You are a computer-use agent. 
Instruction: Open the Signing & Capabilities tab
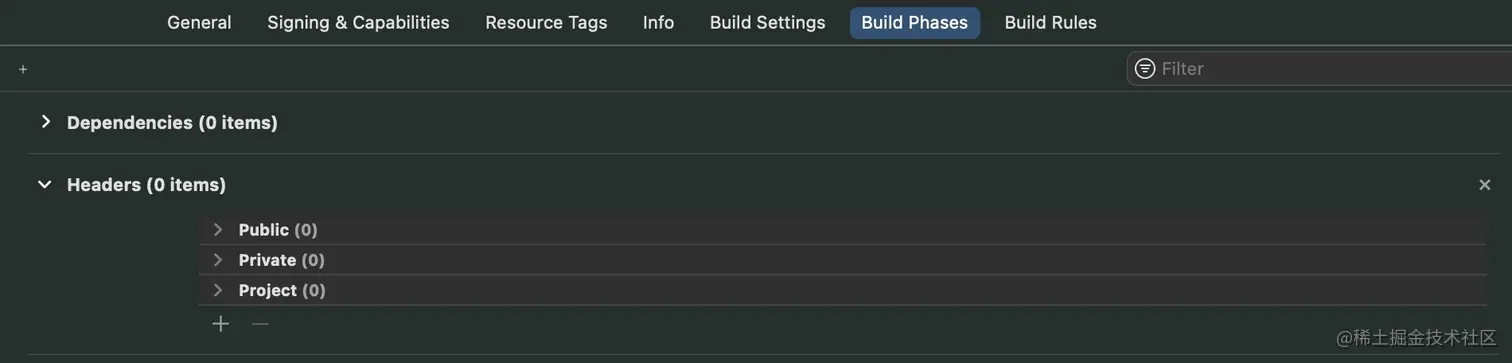pyautogui.click(x=358, y=22)
